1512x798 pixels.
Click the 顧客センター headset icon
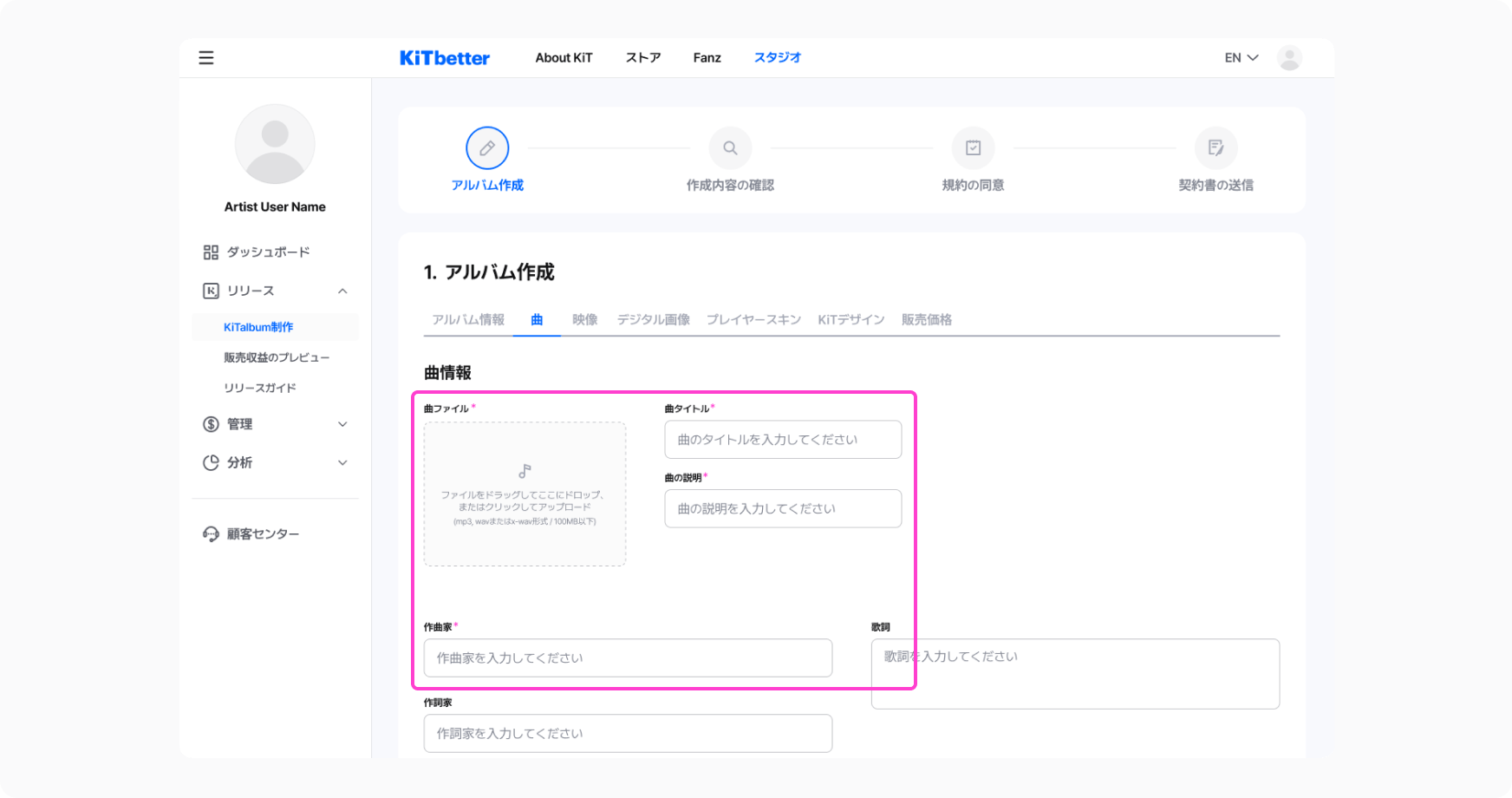click(211, 534)
